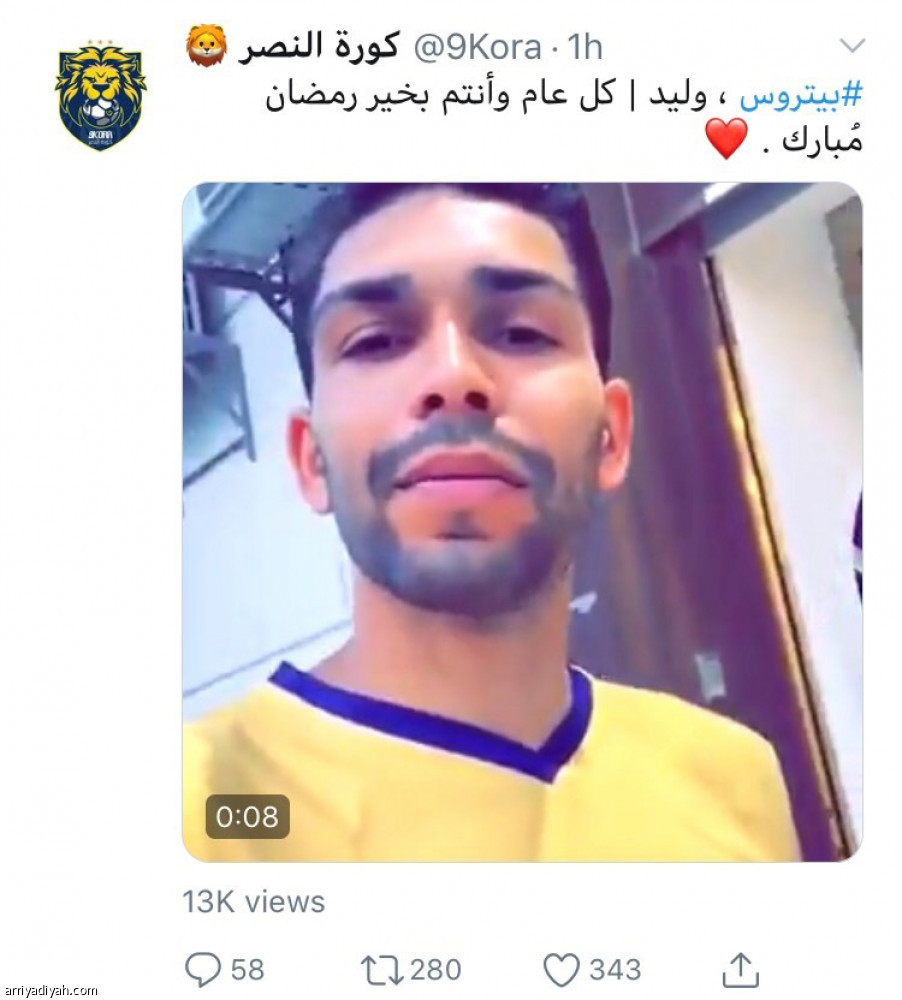
Task: Play the video thumbnail
Action: tap(522, 522)
